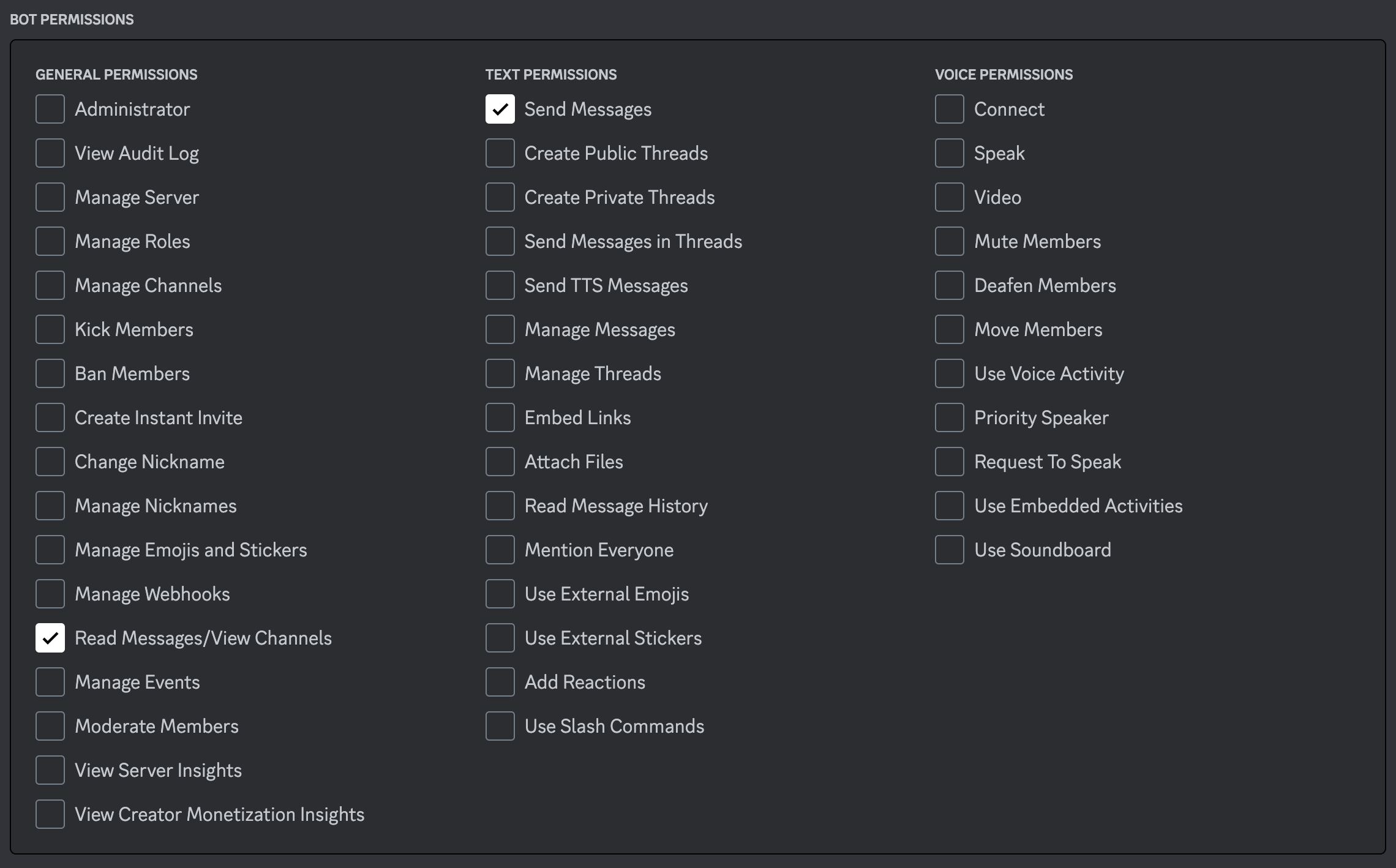This screenshot has width=1396, height=868.
Task: Enable the Priority Speaker permission
Action: 949,417
